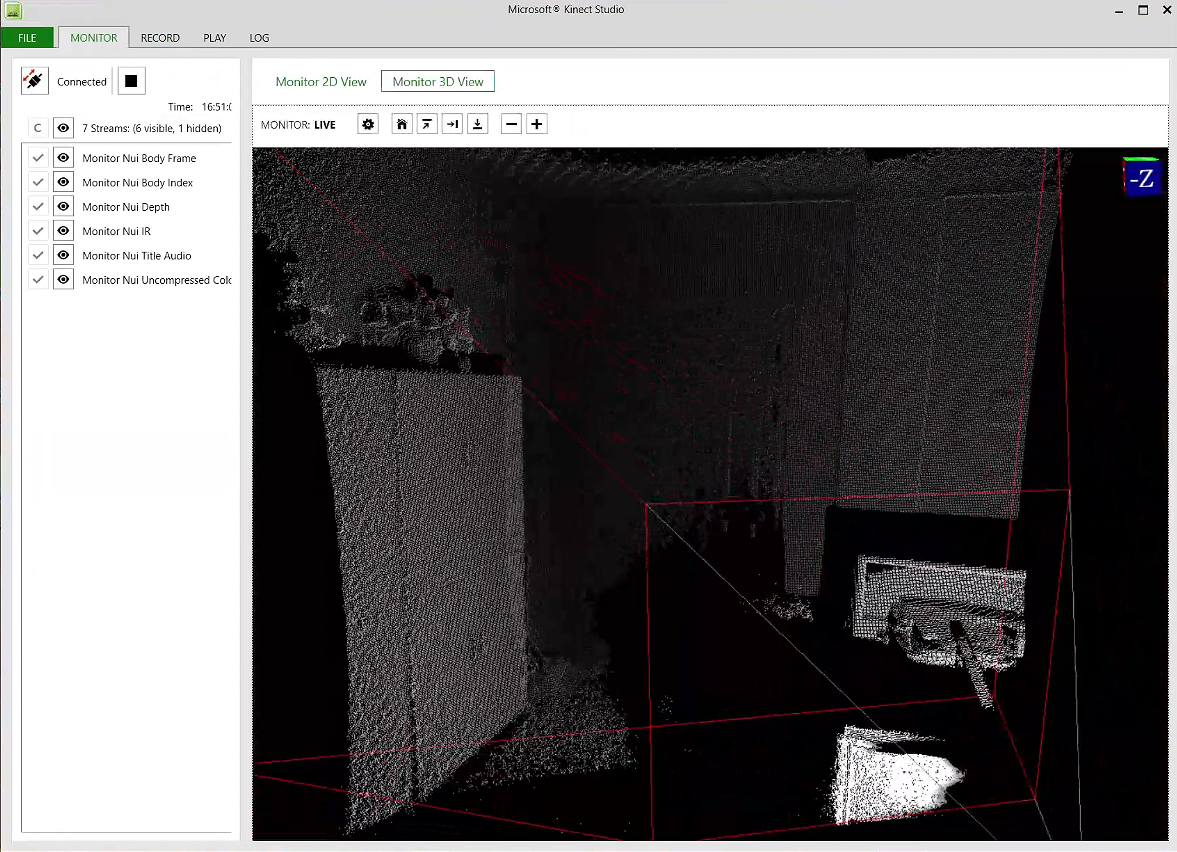This screenshot has height=852, width=1177.
Task: Open the 3D view settings gear
Action: [x=368, y=123]
